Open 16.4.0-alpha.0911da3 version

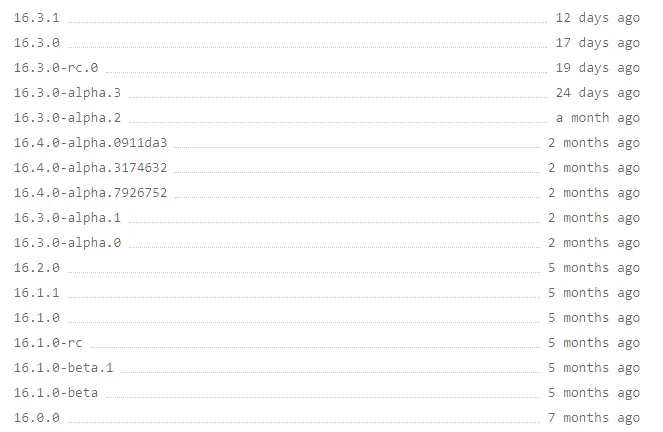tap(90, 142)
